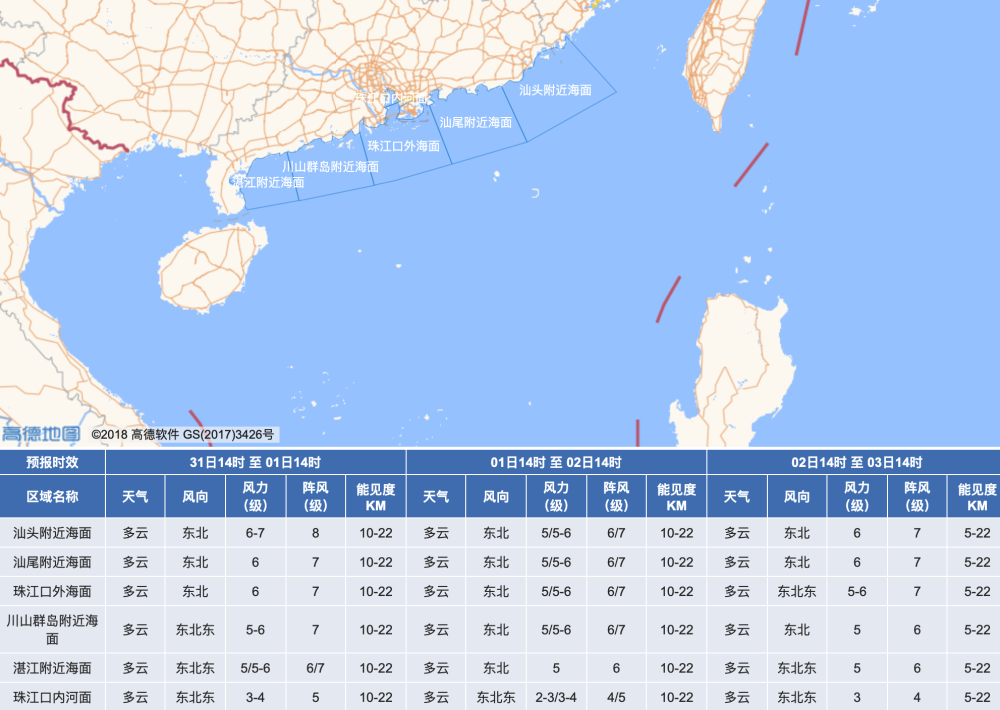Viewport: 1000px width, 710px height.
Task: Click the 川山群岛附近海面 map zone
Action: click(x=330, y=166)
